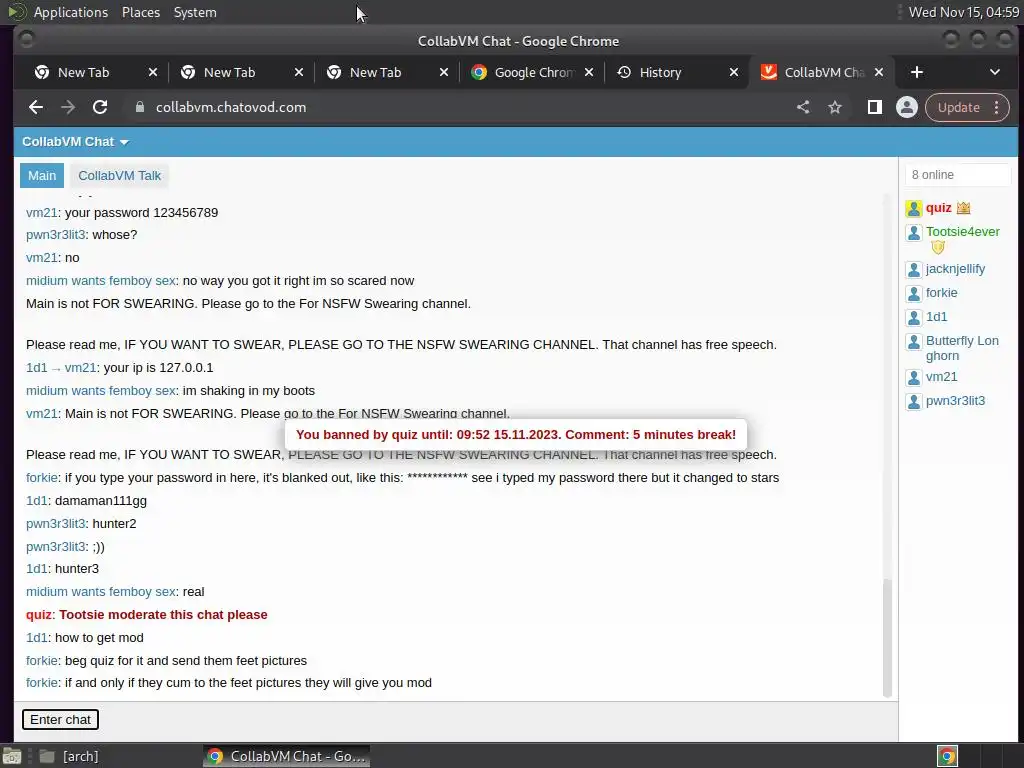The height and width of the screenshot is (768, 1024).
Task: Close the CollabVM Chat tab
Action: point(879,72)
